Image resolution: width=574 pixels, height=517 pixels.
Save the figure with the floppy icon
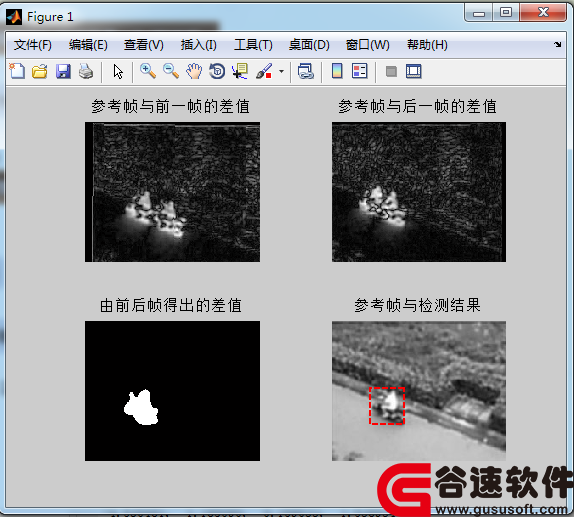click(63, 71)
